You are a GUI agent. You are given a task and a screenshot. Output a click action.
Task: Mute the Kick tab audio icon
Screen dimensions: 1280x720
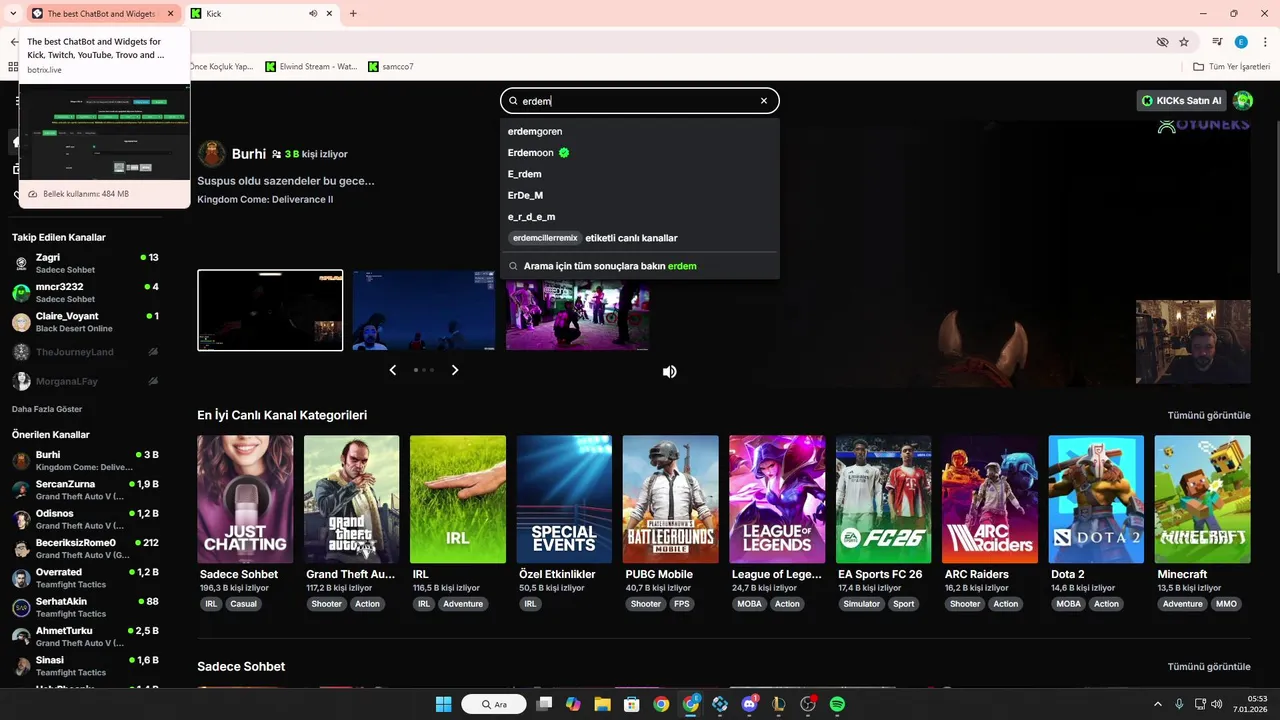pos(313,14)
